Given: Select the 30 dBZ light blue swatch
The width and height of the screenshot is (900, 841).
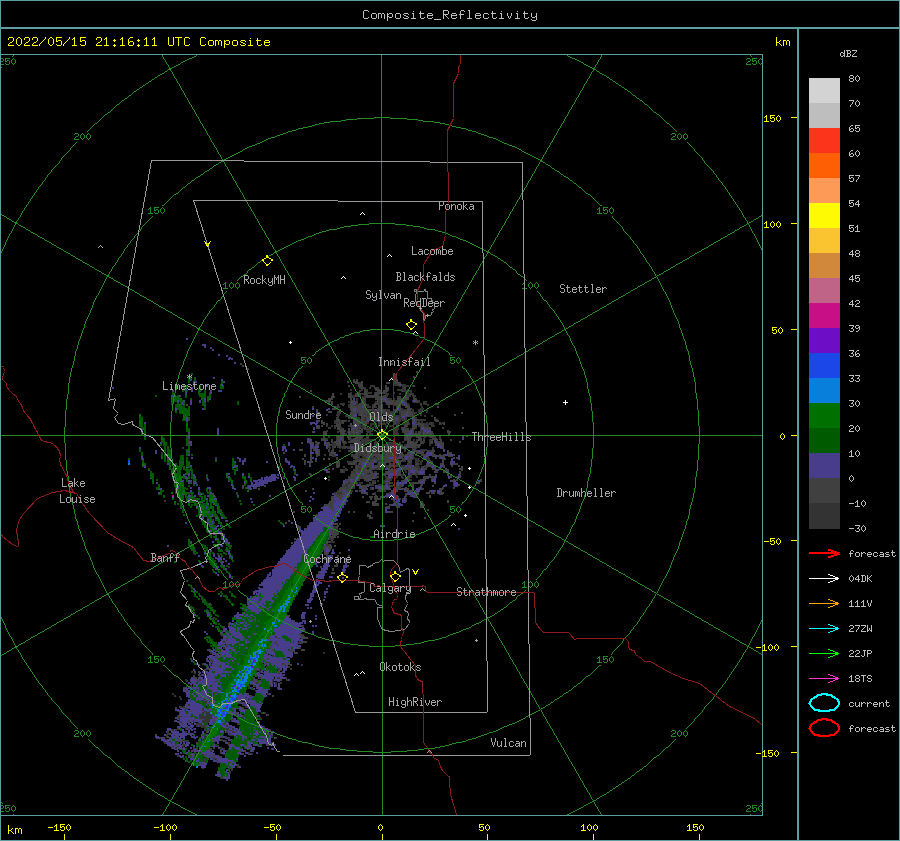Looking at the screenshot, I should [824, 391].
